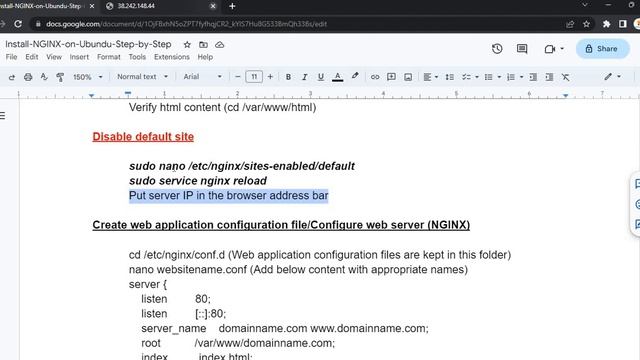Open the Format menu
The height and width of the screenshot is (360, 640).
point(109,57)
